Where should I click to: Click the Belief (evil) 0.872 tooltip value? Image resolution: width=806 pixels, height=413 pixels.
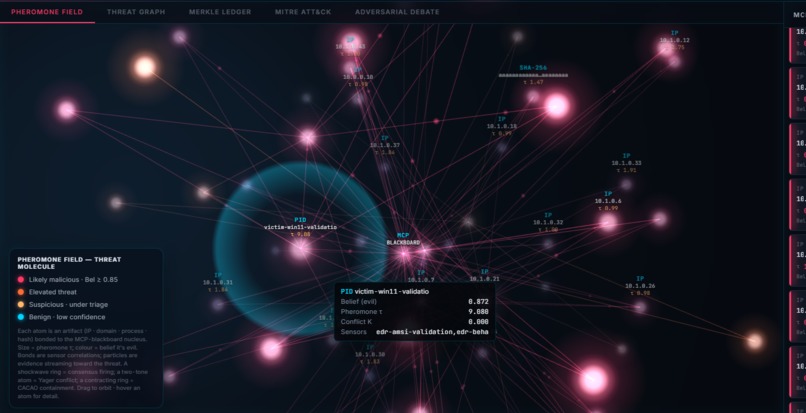pyautogui.click(x=478, y=301)
